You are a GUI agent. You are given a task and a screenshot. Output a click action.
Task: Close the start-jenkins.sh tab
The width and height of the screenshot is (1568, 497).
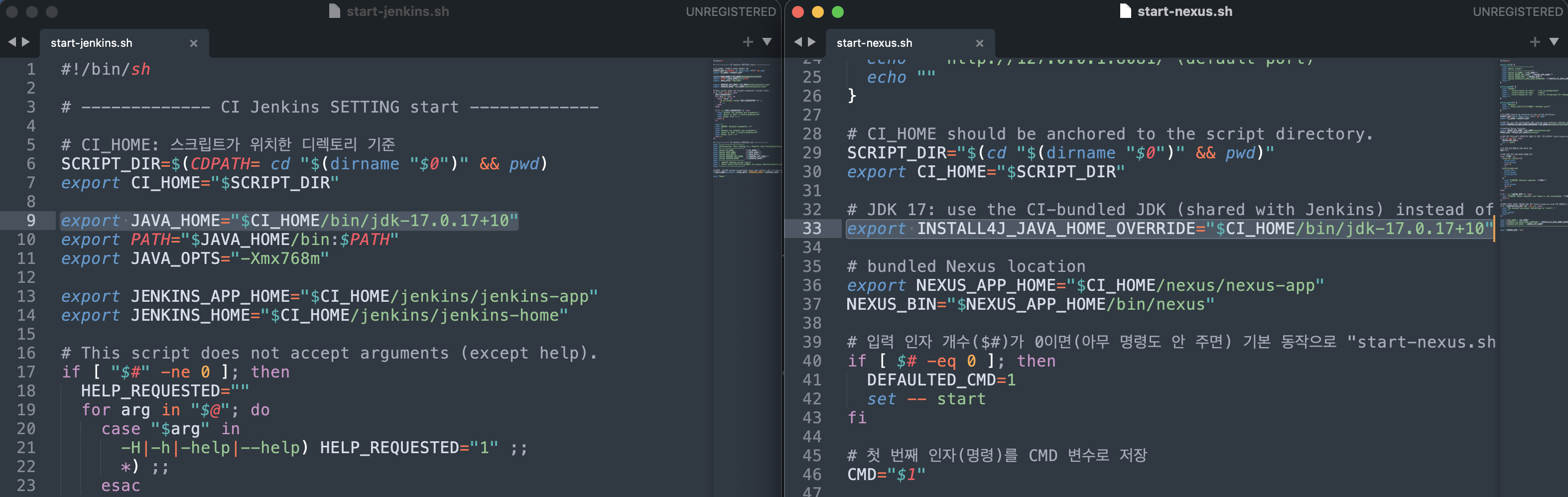click(194, 43)
